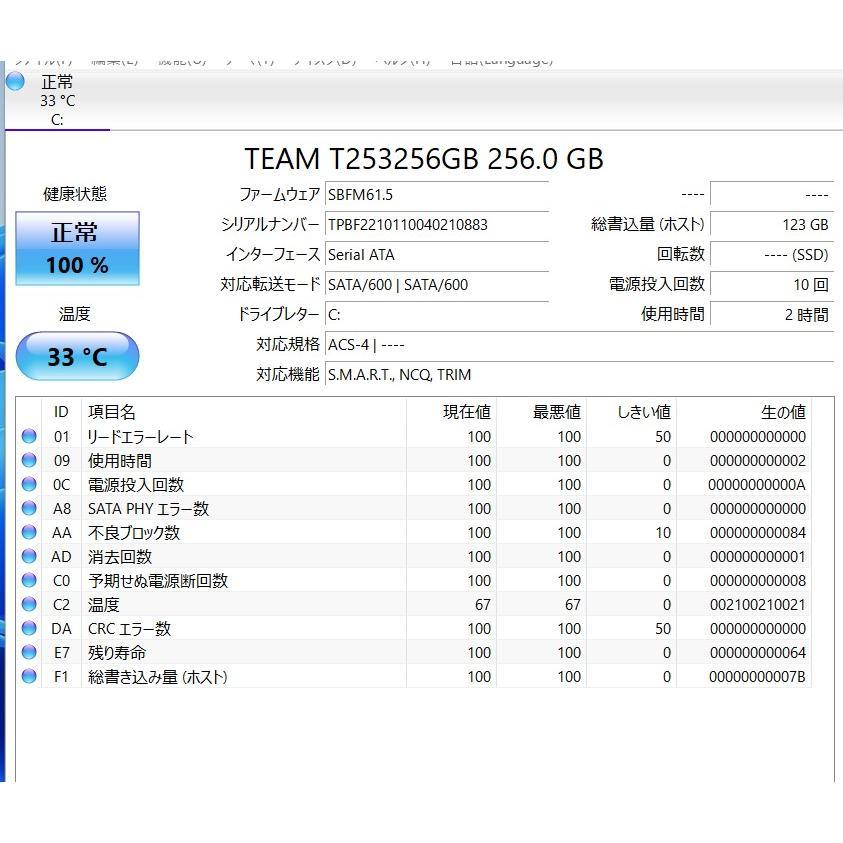Image resolution: width=843 pixels, height=843 pixels.
Task: Select the 総書き込み量 (ホスト) attribute name
Action: (158, 676)
